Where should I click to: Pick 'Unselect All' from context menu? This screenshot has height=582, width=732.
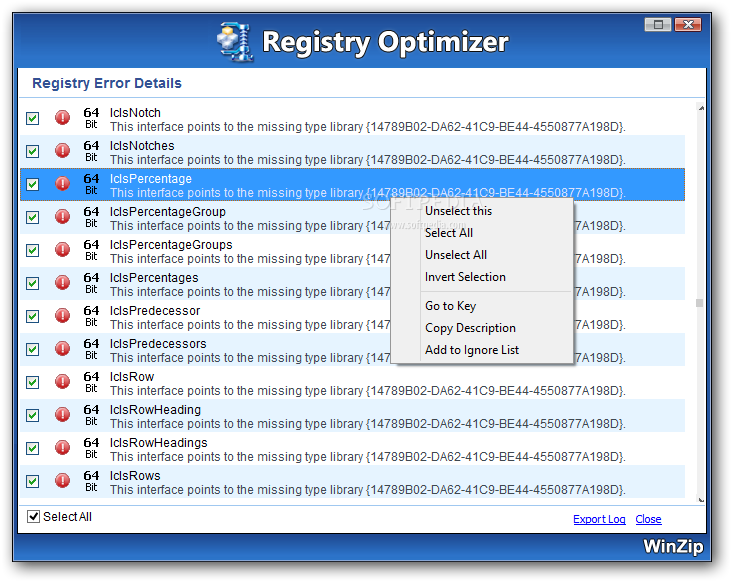pos(456,255)
